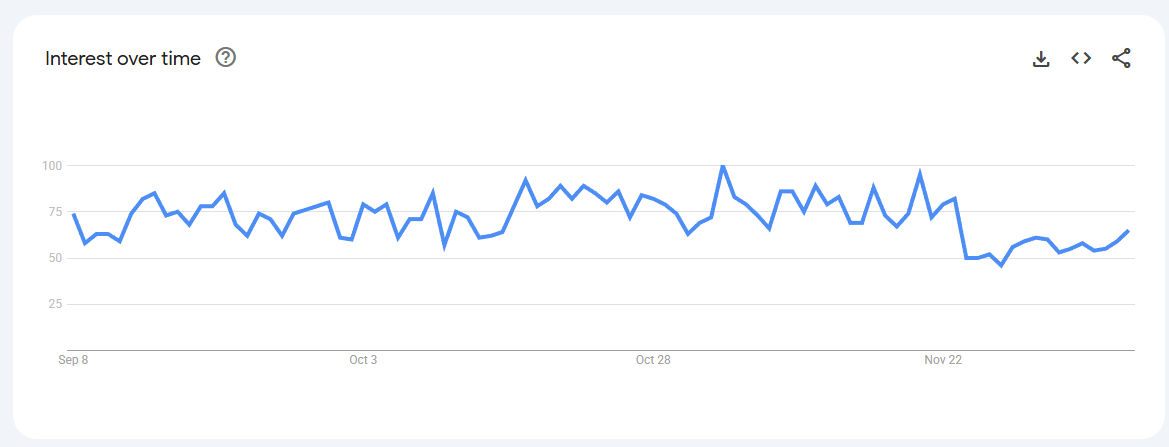1169x447 pixels.
Task: Click the second-highest peak near Nov 22
Action: [x=919, y=174]
